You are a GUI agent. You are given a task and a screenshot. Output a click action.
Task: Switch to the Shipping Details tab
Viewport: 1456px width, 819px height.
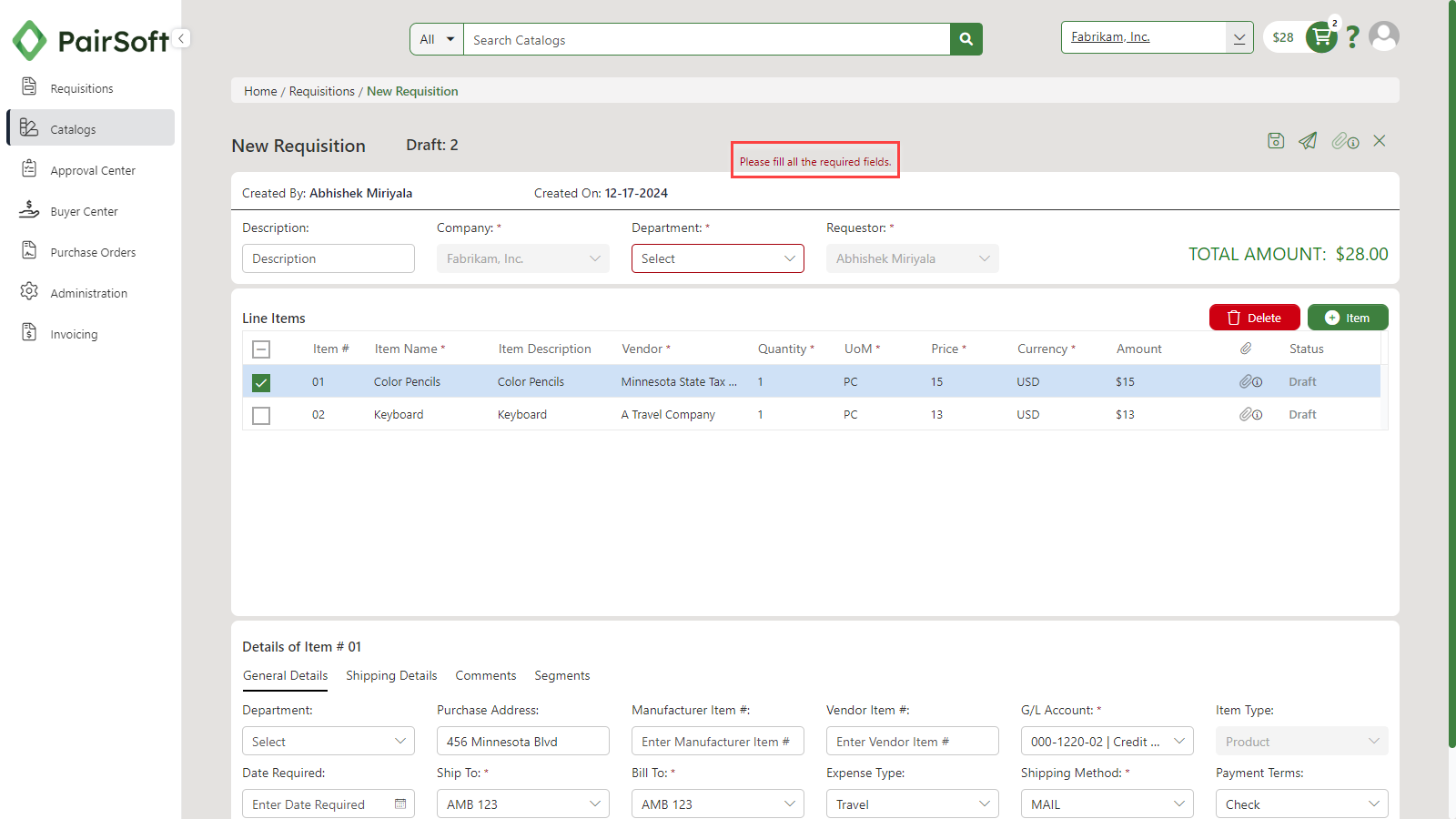coord(391,675)
